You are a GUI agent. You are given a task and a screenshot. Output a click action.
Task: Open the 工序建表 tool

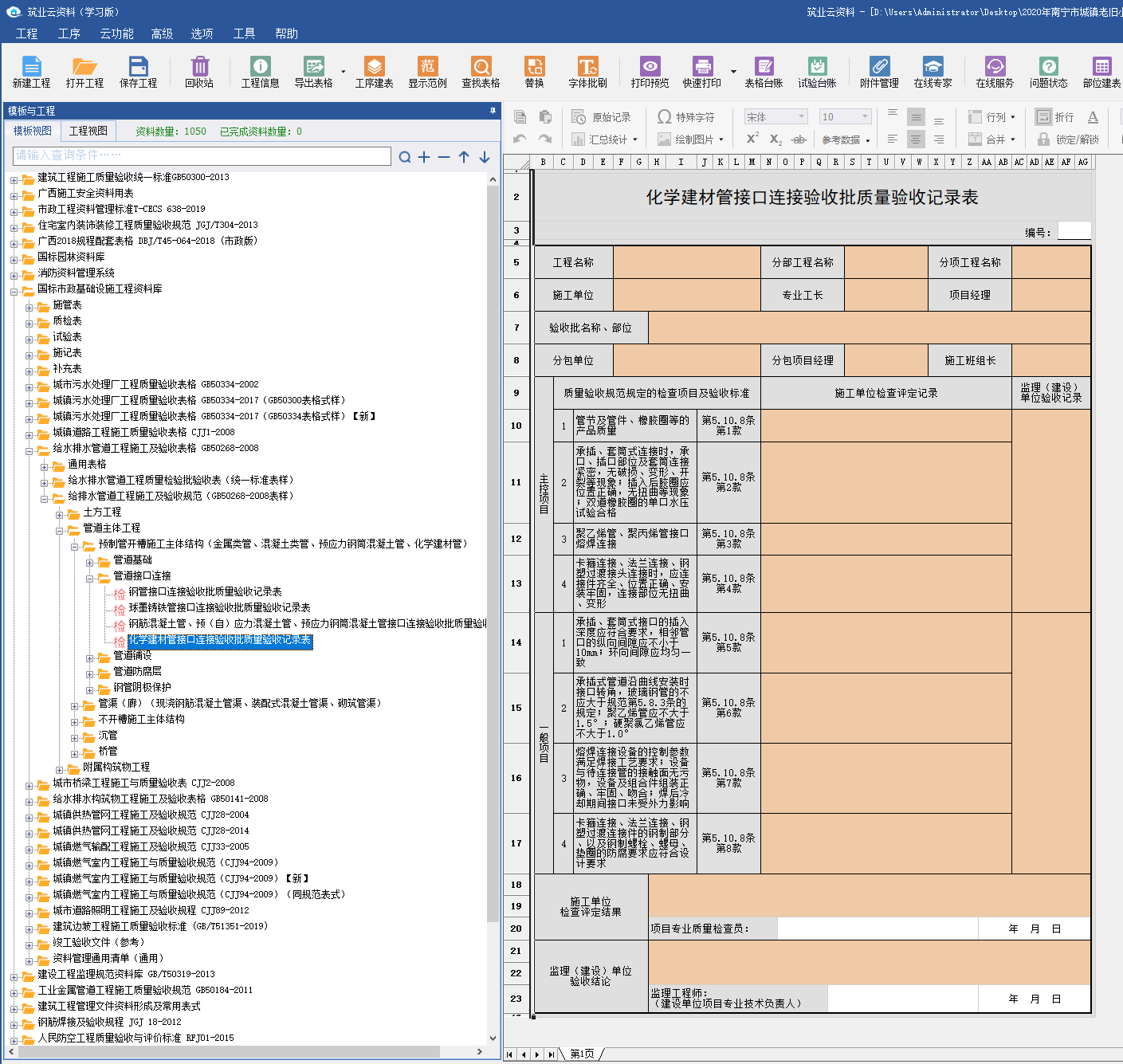[x=375, y=72]
